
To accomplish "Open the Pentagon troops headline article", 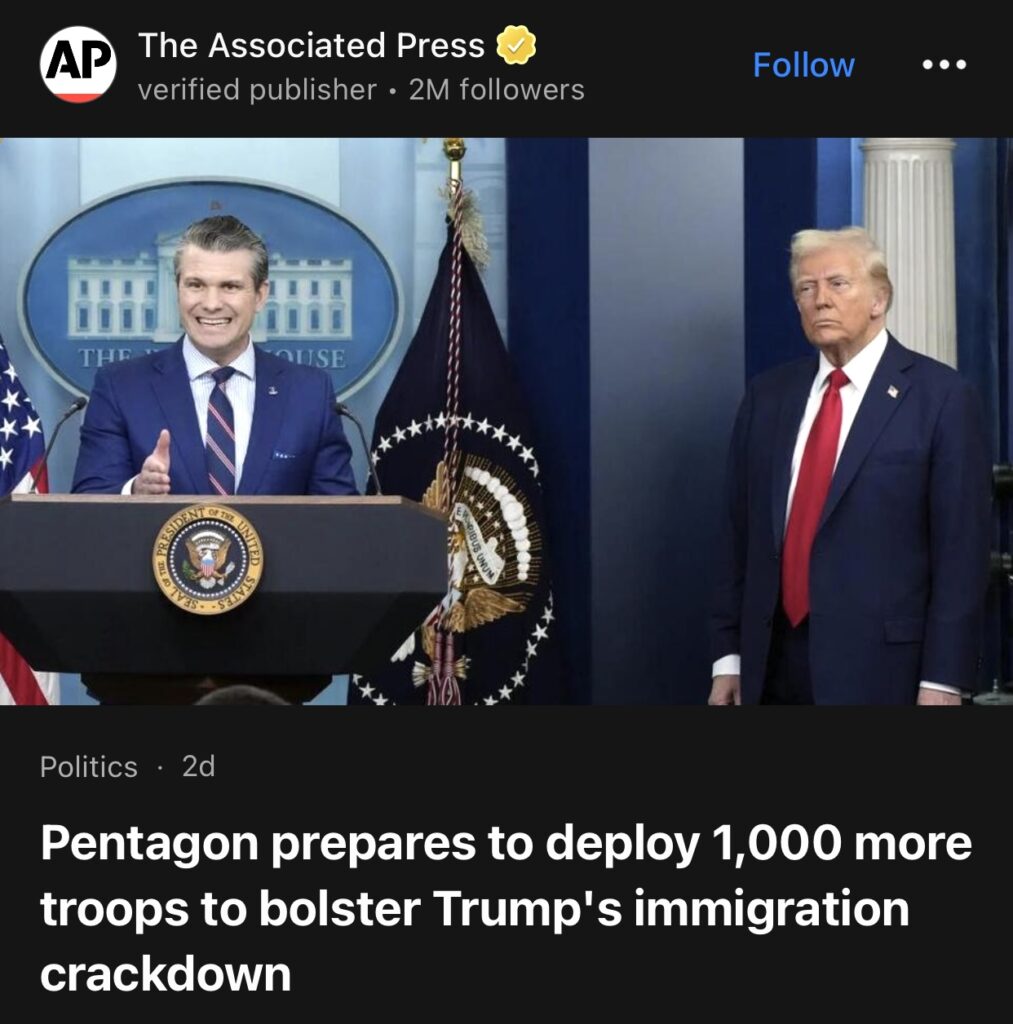I will pyautogui.click(x=506, y=908).
